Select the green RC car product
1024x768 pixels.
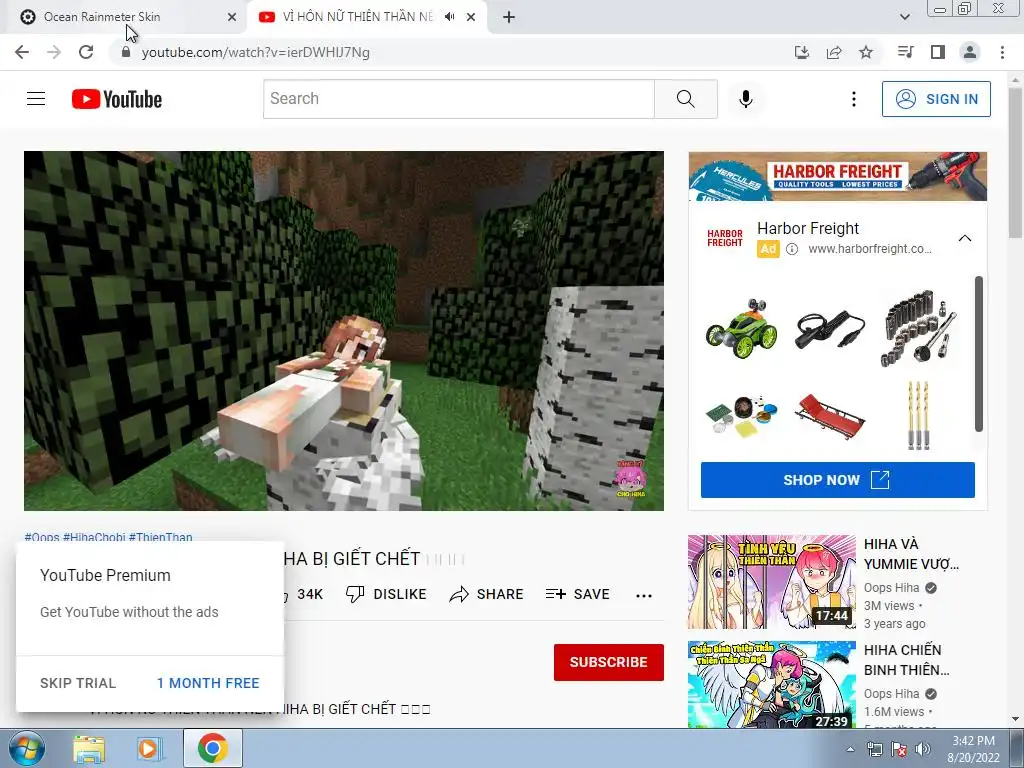[742, 328]
